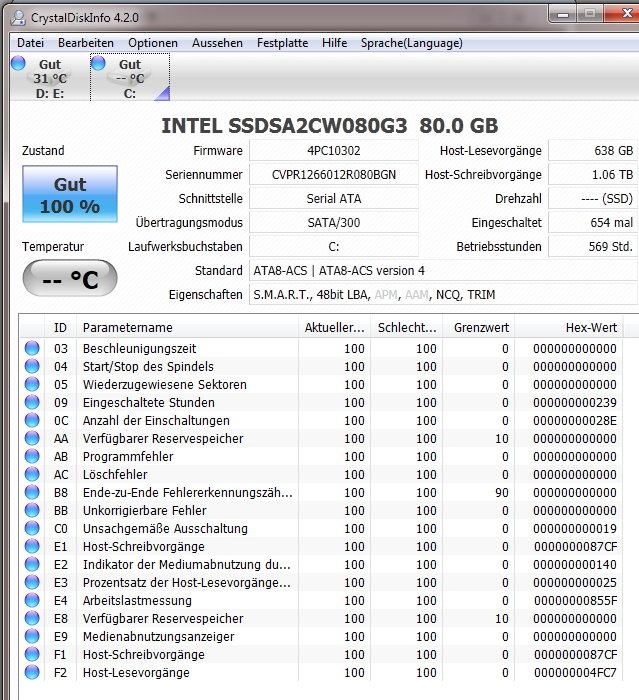Click the ID column header

[60, 328]
